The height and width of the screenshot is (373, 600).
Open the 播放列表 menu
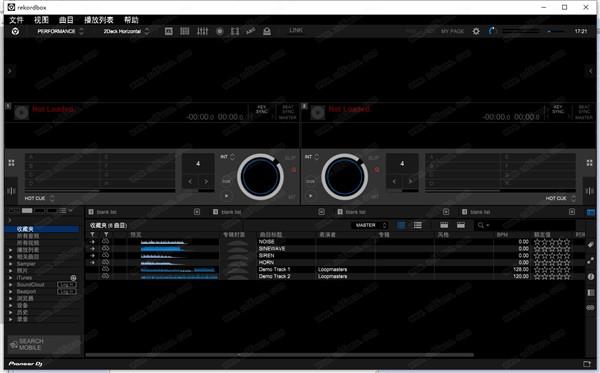(99, 20)
